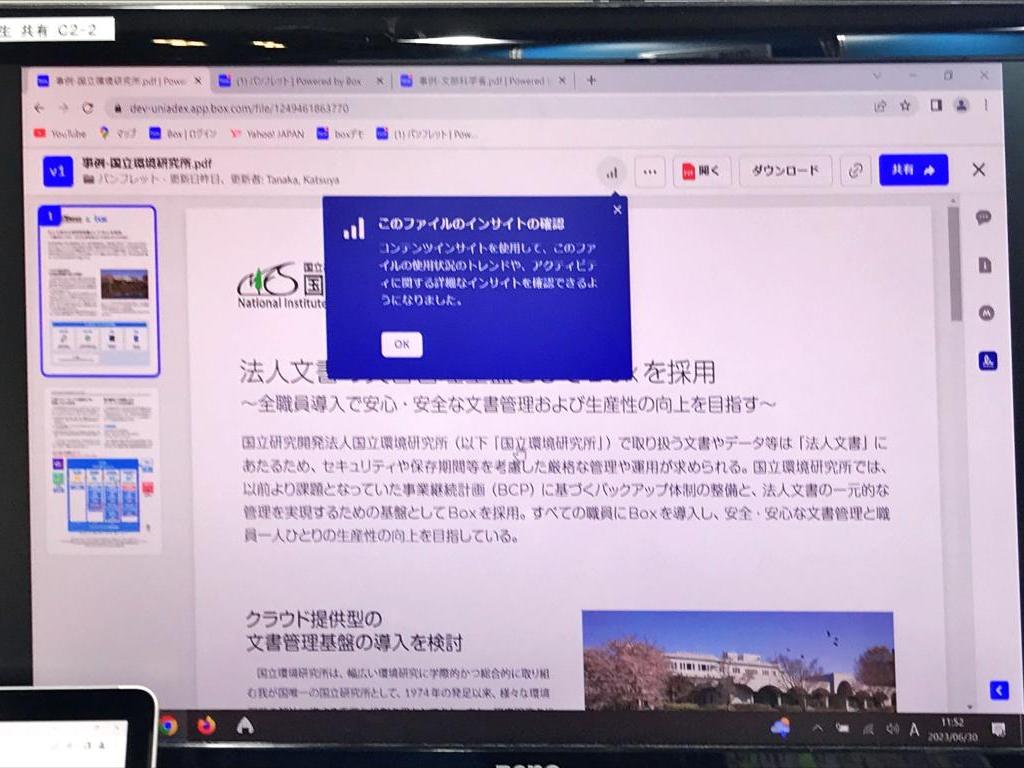
Task: Open the Box ログイン bookmark
Action: tap(183, 134)
